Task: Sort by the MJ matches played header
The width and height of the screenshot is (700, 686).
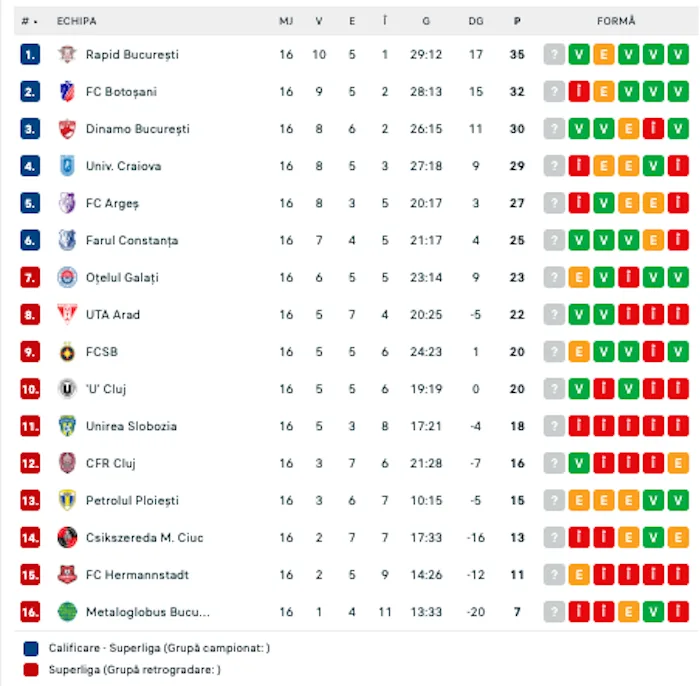Action: pyautogui.click(x=286, y=20)
